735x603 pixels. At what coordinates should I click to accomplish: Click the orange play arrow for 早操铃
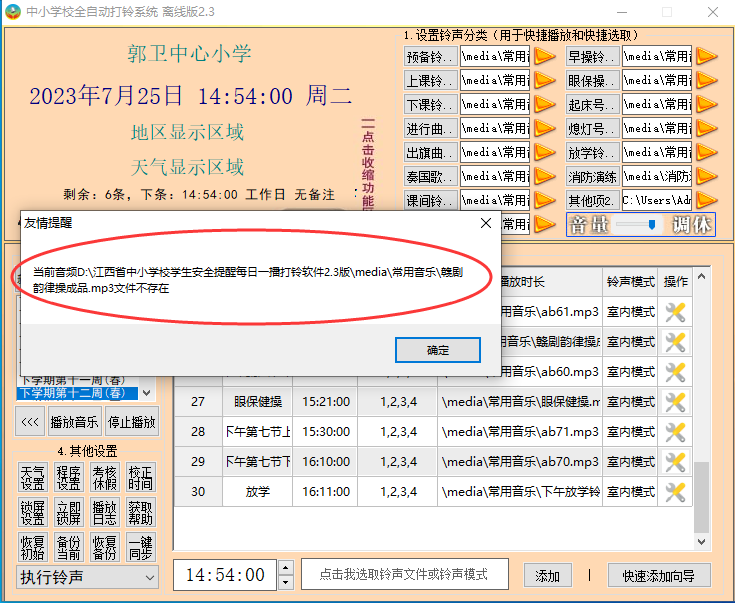click(x=707, y=56)
